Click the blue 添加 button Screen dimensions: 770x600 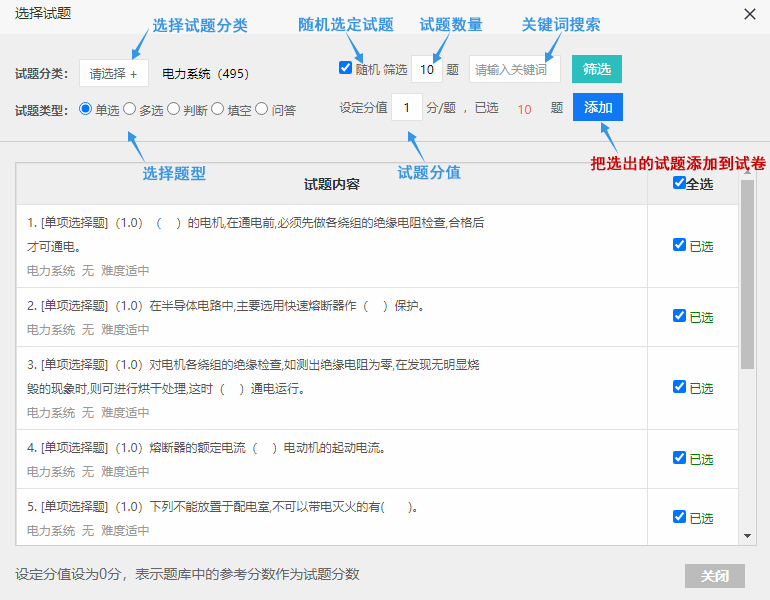pos(598,107)
